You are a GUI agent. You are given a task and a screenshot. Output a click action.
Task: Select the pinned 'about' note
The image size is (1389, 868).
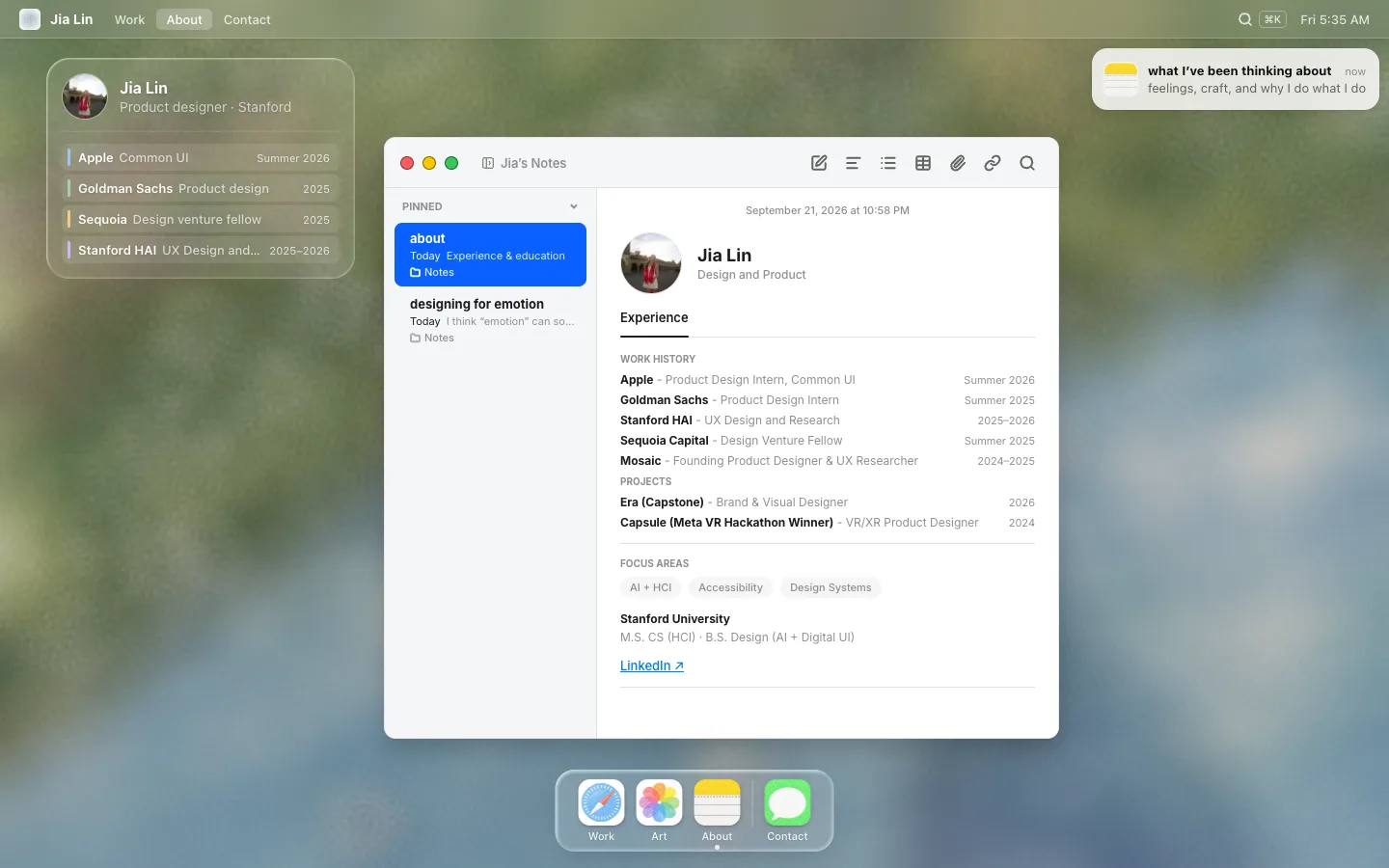(490, 255)
